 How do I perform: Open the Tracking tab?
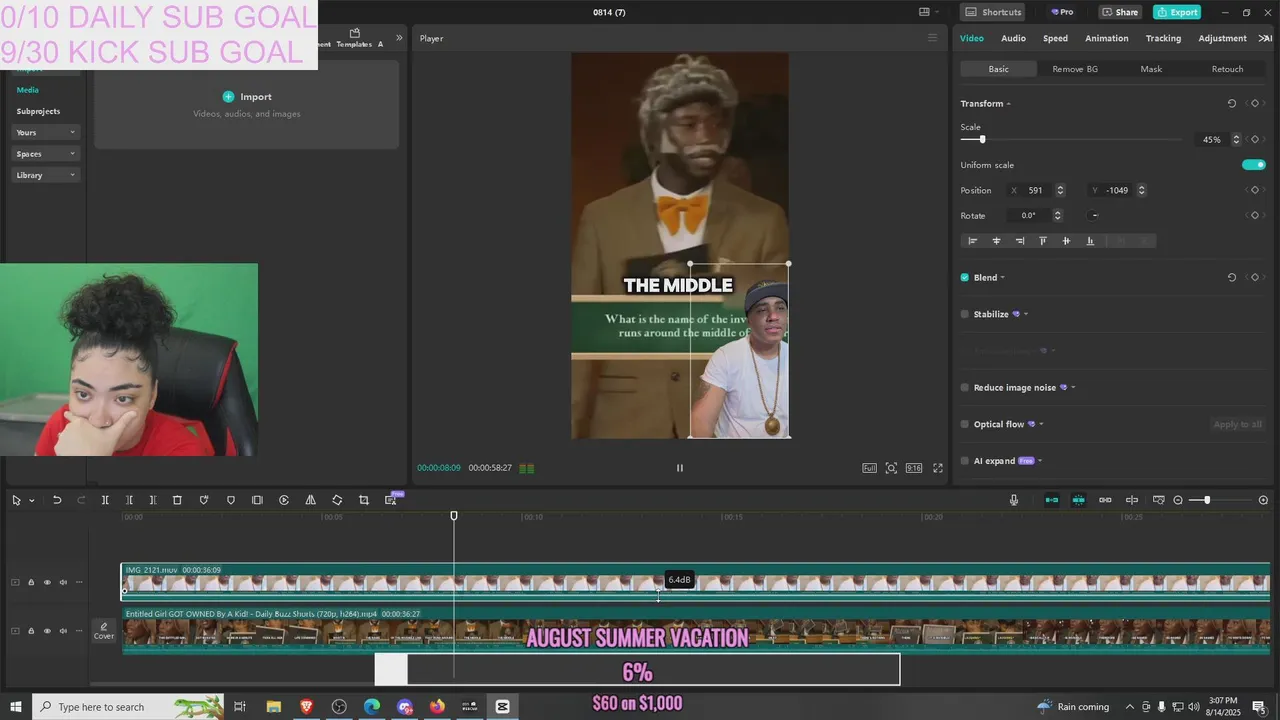pos(1163,38)
